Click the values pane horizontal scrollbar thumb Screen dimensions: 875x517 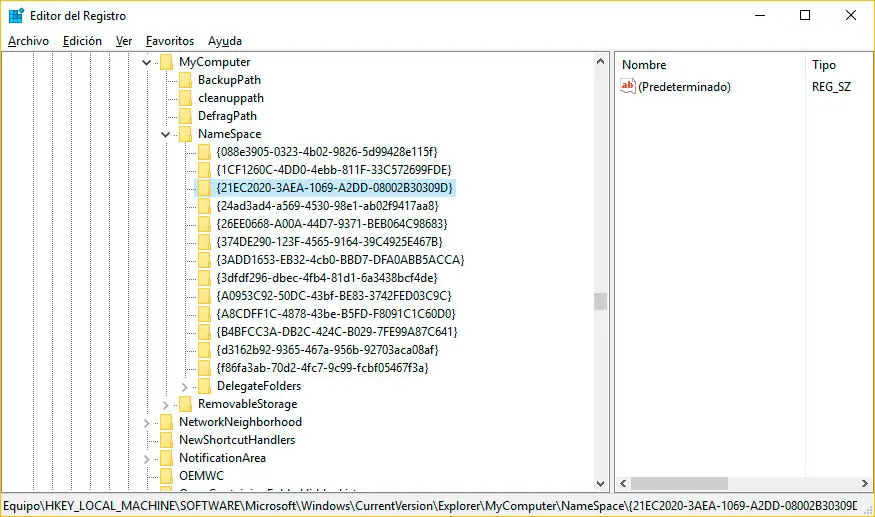point(679,484)
